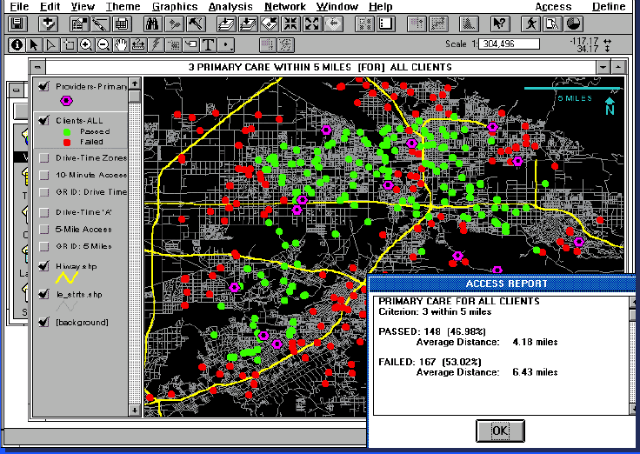Image resolution: width=640 pixels, height=454 pixels.
Task: Select the Select Feature tool
Action: click(x=69, y=44)
